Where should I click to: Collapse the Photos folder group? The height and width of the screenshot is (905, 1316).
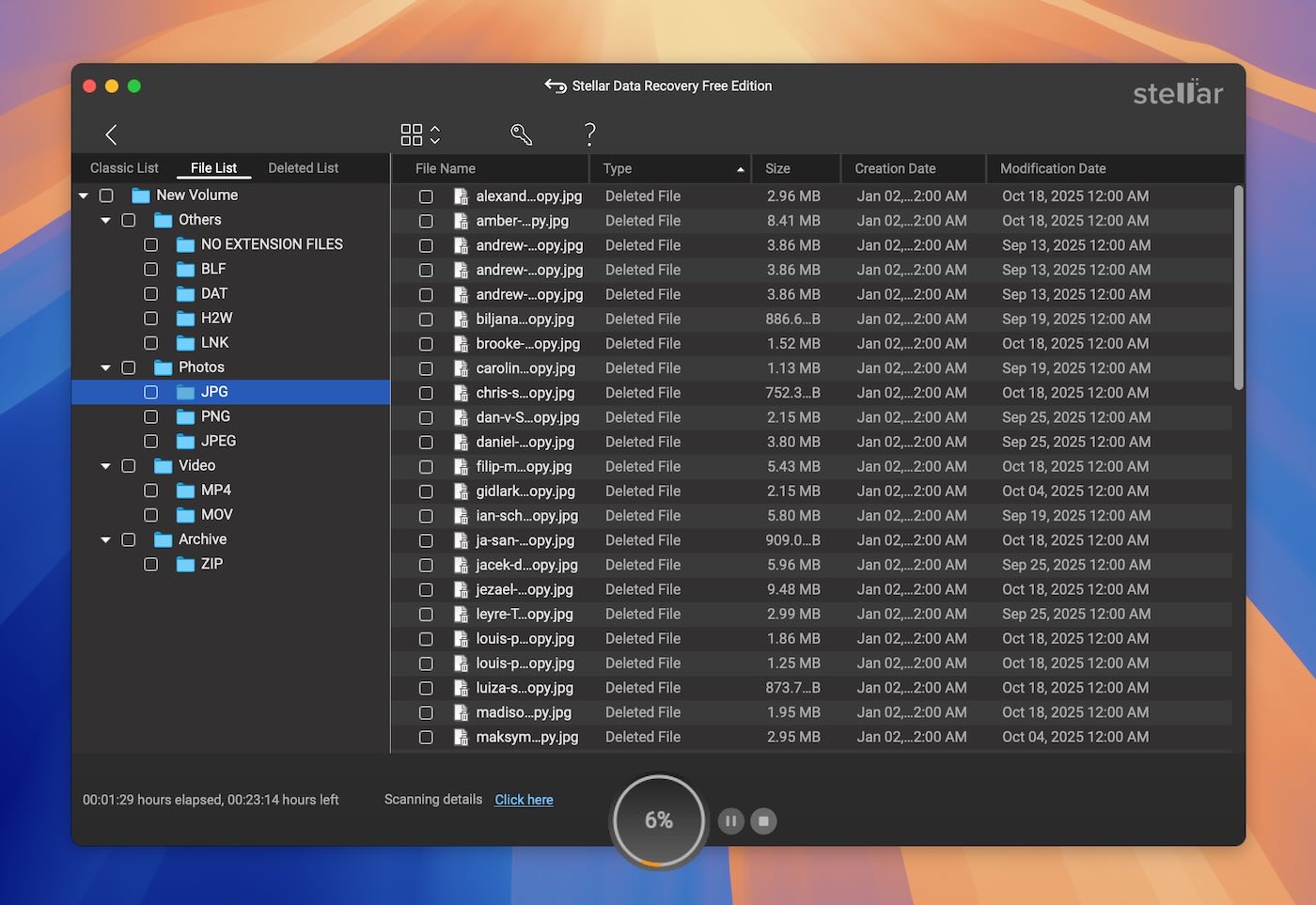105,367
